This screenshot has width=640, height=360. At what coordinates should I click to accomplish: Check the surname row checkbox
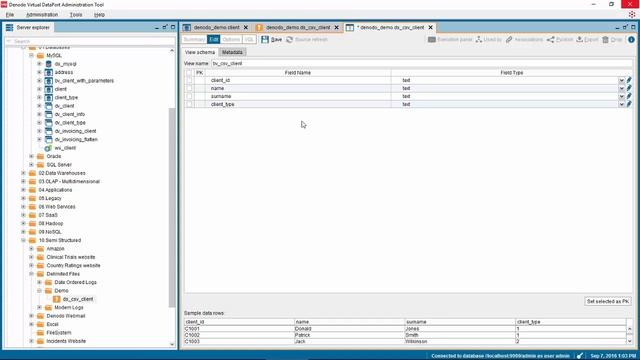point(189,96)
